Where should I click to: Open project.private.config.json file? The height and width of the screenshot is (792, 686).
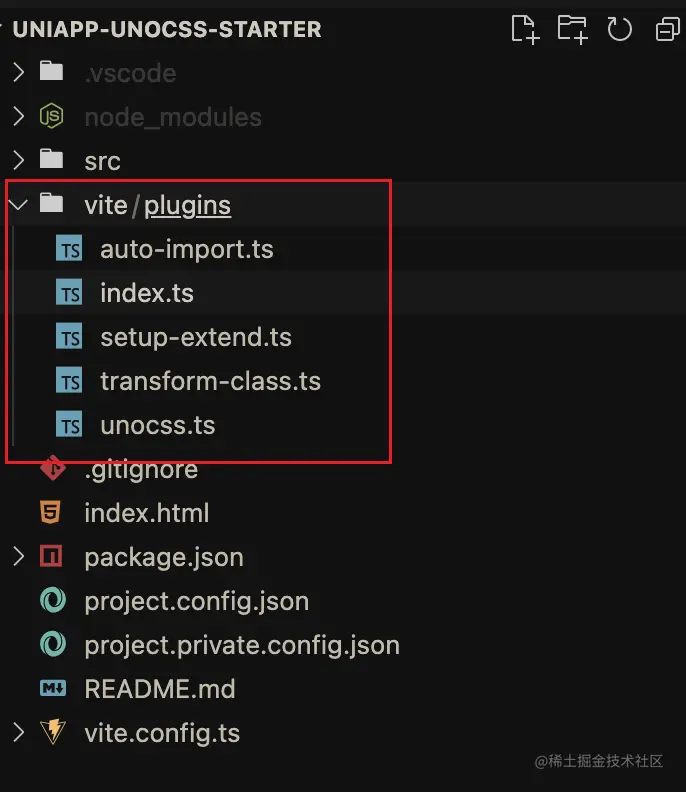pos(242,645)
